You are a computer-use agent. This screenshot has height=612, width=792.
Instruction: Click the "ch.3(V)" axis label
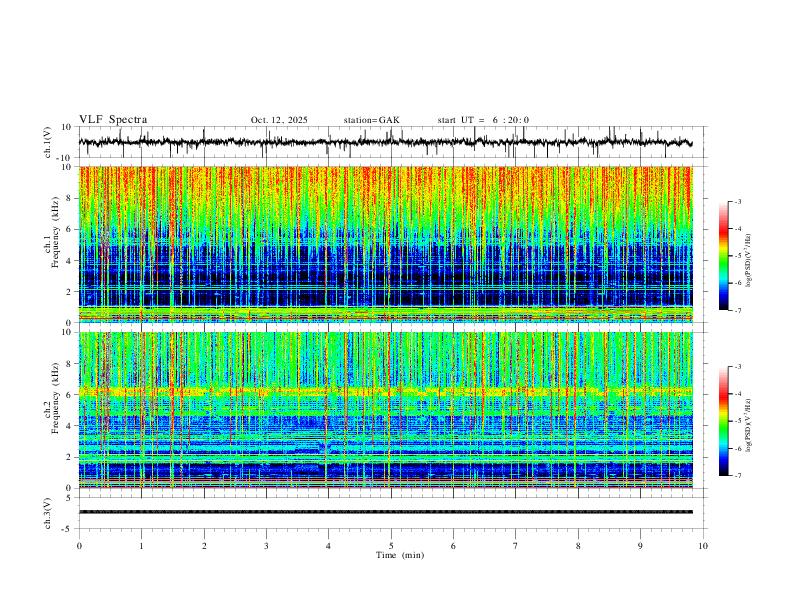48,514
